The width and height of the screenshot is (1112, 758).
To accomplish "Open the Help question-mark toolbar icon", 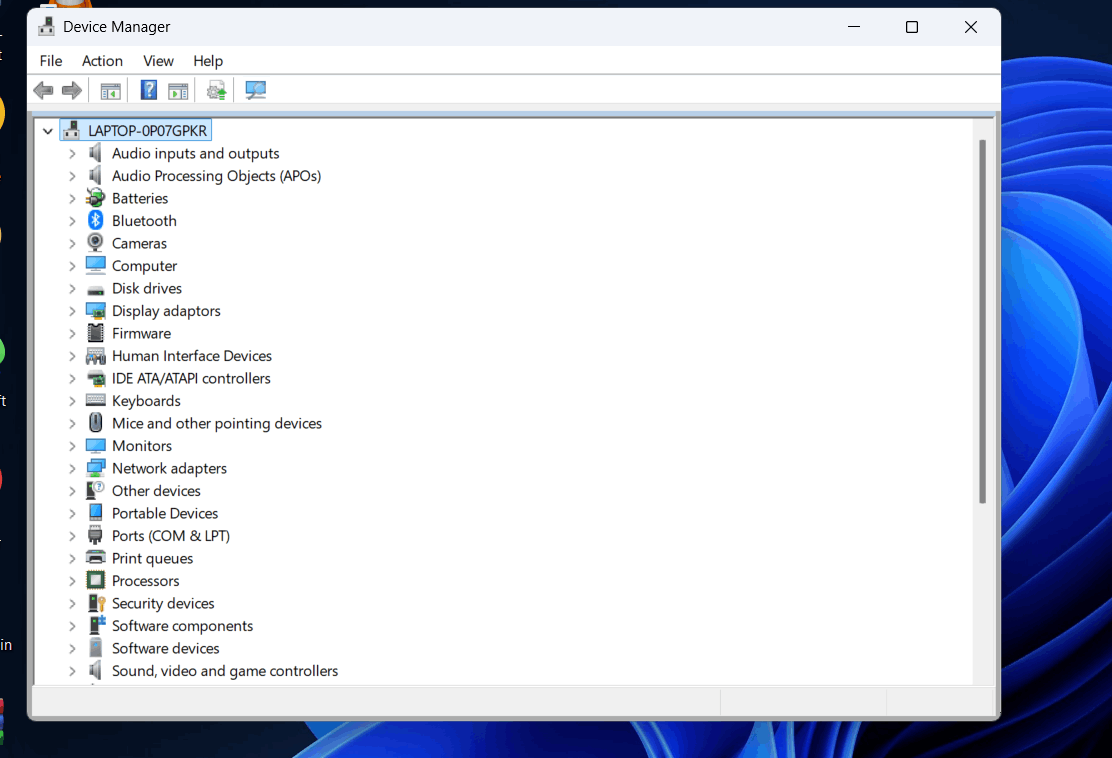I will pos(149,90).
